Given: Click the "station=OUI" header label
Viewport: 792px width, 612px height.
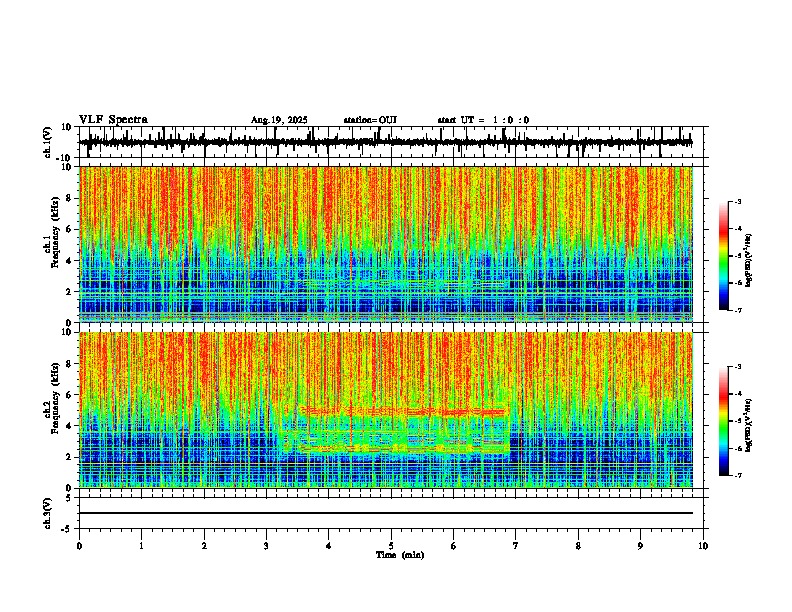Looking at the screenshot, I should click(370, 120).
